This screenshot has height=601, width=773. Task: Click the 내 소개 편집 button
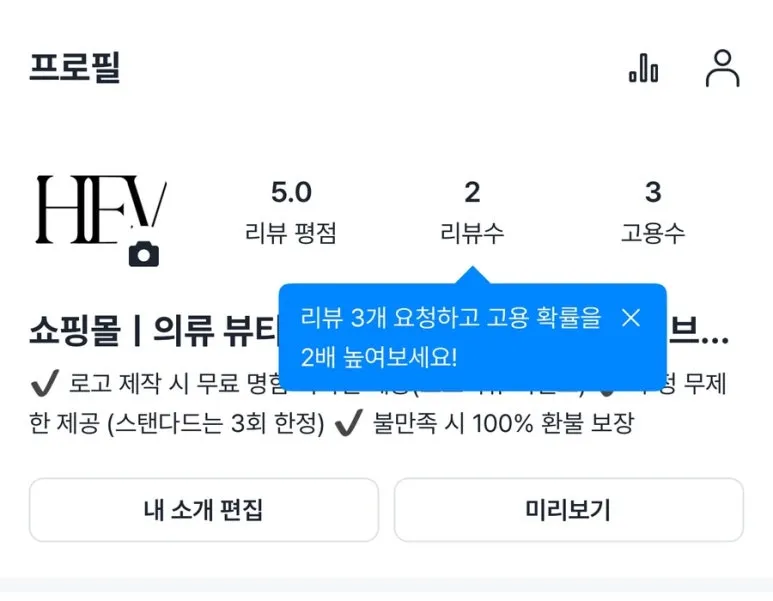click(x=204, y=510)
